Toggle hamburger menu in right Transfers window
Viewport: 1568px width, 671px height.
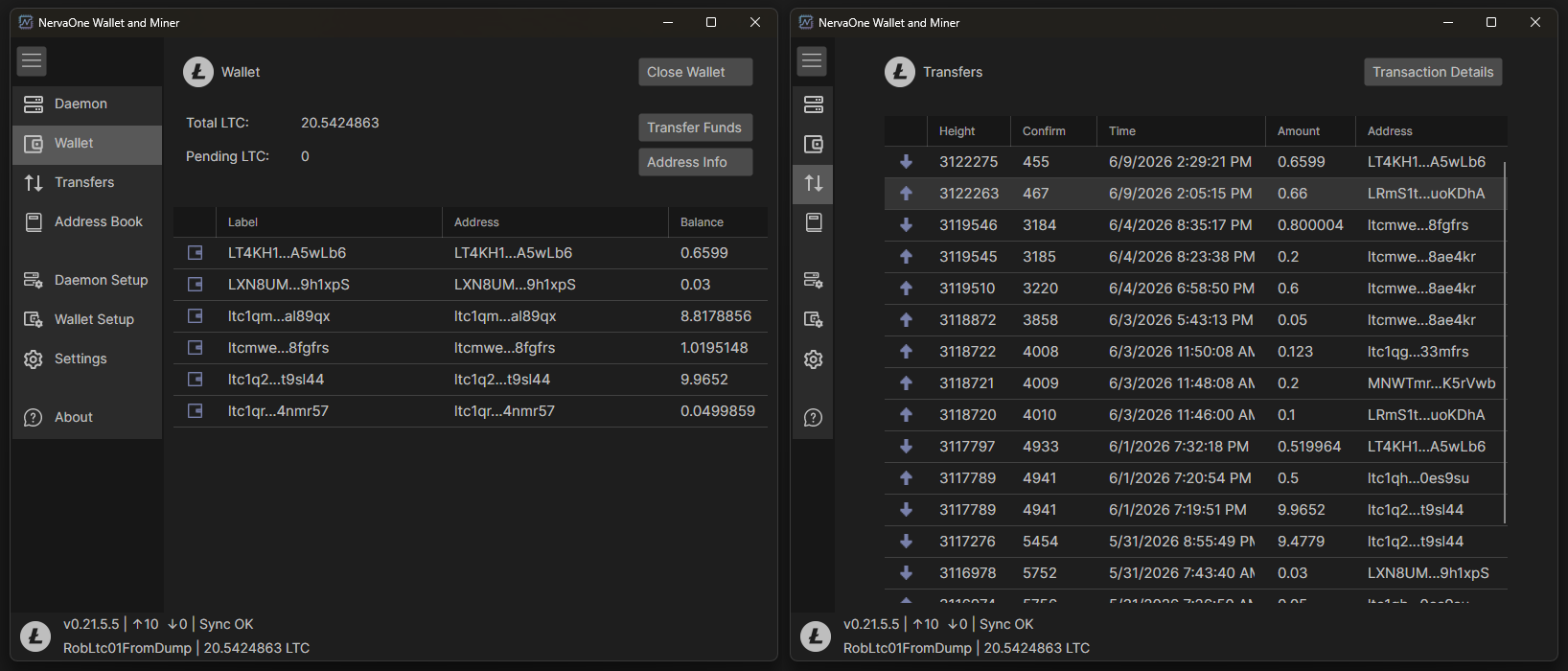pyautogui.click(x=812, y=61)
